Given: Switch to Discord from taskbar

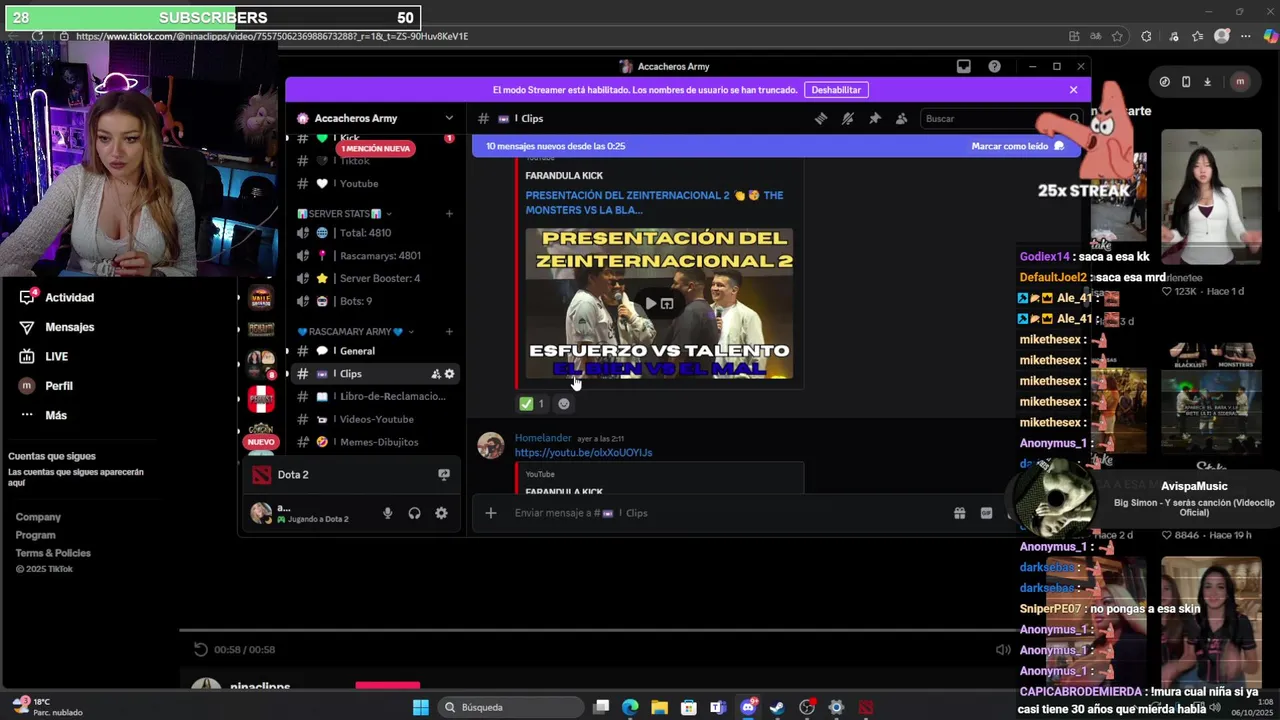Looking at the screenshot, I should pos(748,707).
